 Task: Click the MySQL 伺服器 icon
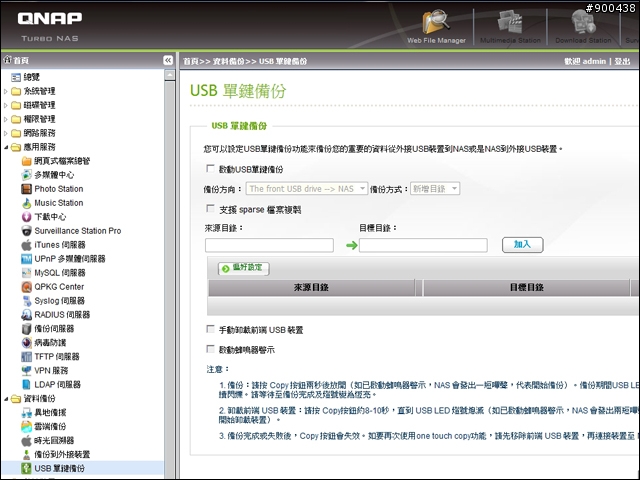pyautogui.click(x=27, y=273)
